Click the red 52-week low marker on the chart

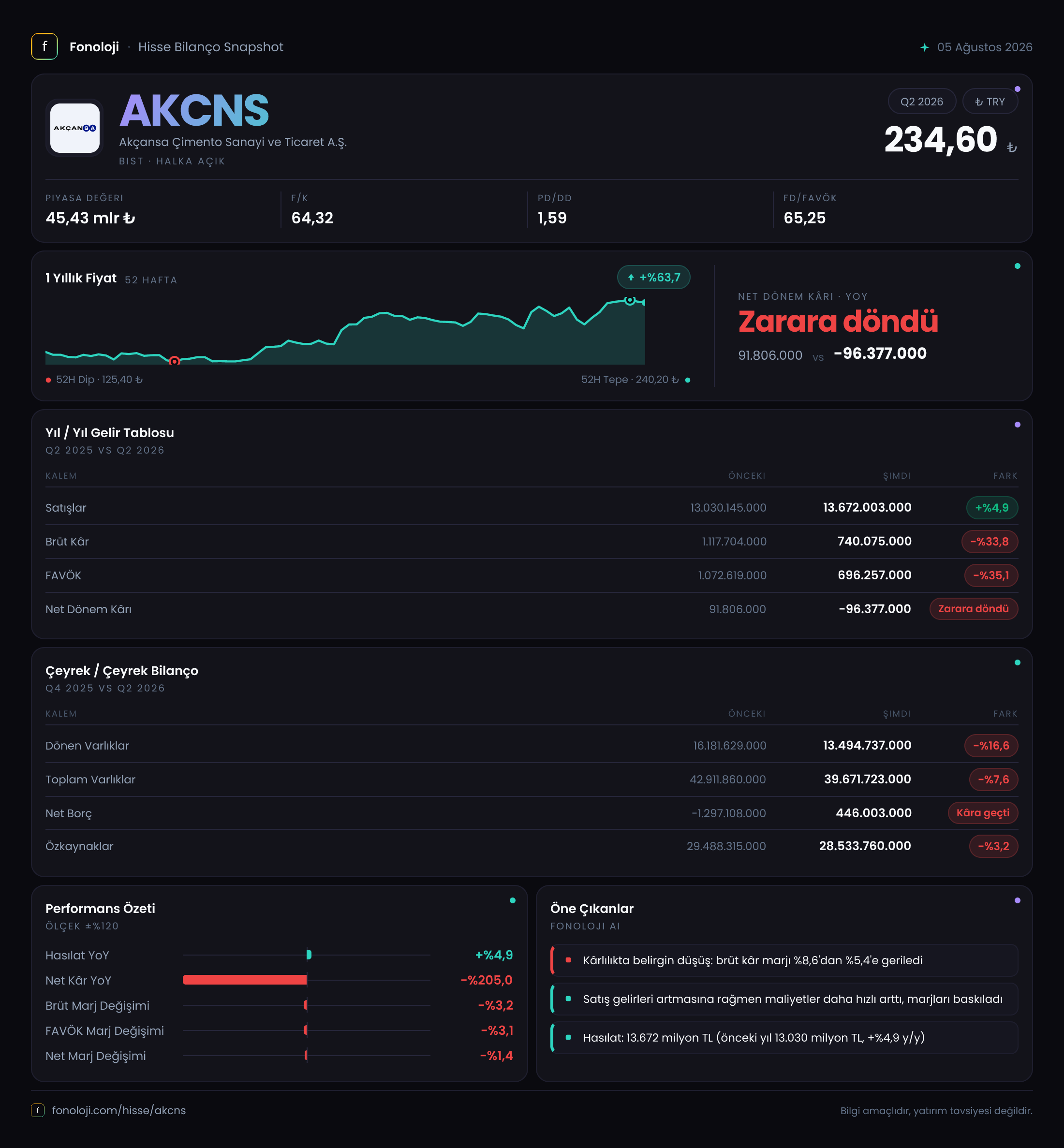[x=175, y=361]
